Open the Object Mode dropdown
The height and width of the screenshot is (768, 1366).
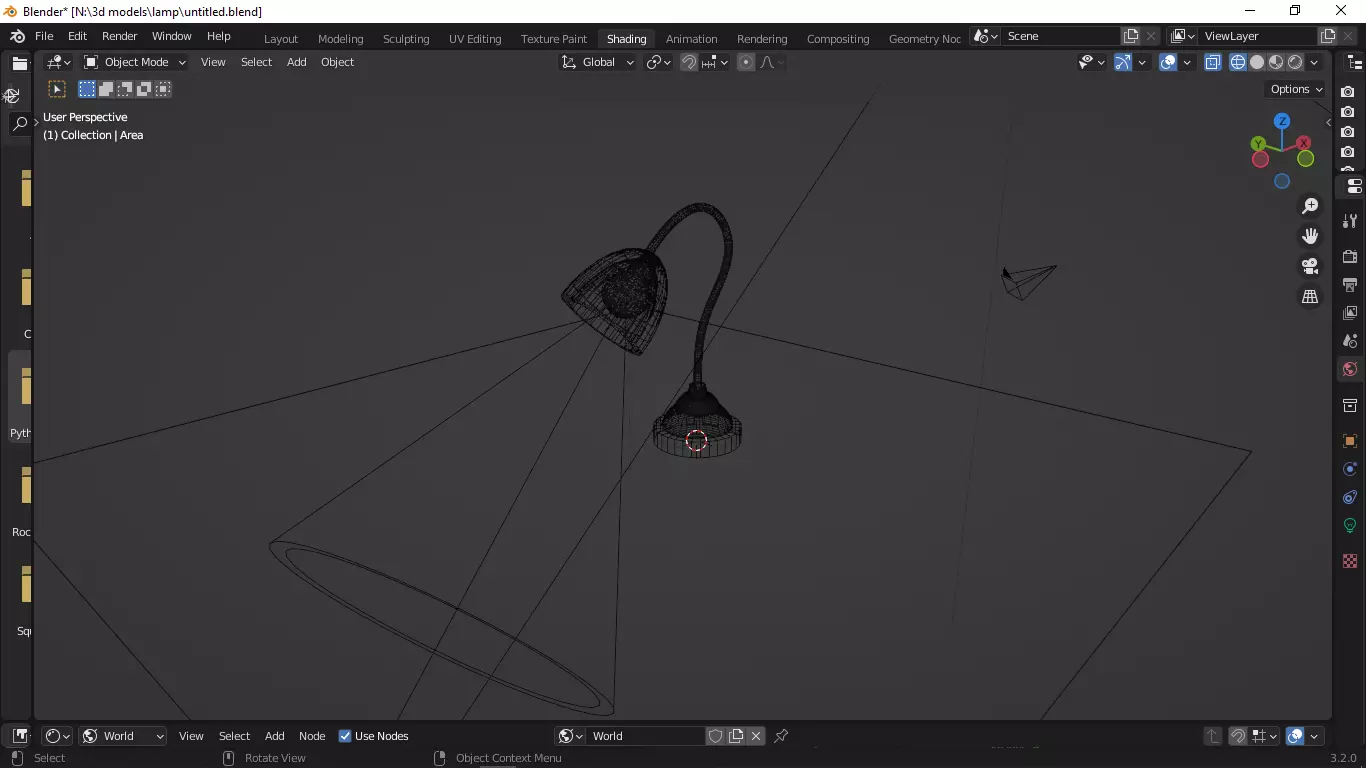click(x=135, y=62)
